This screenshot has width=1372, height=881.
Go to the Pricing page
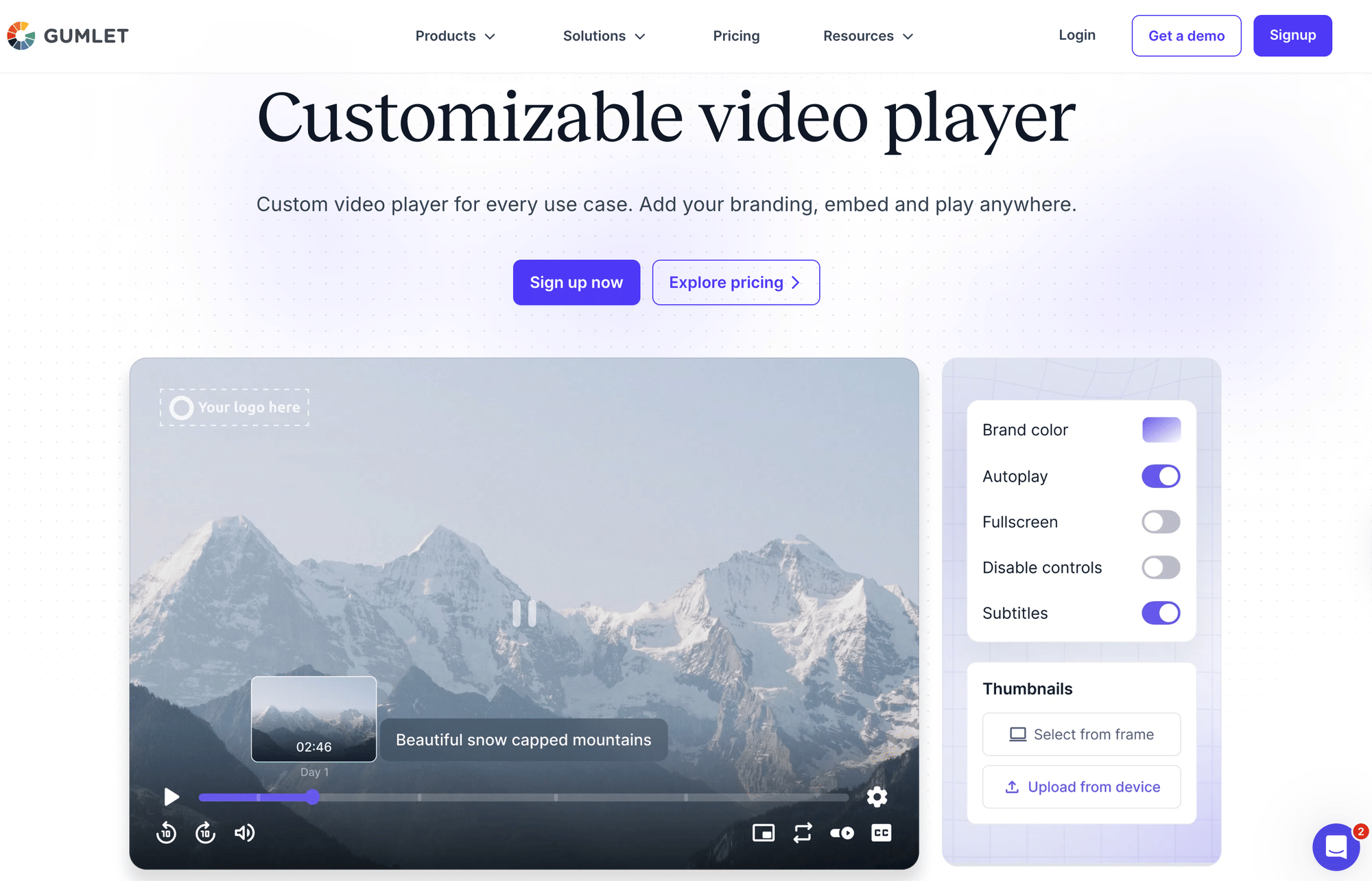(x=736, y=36)
